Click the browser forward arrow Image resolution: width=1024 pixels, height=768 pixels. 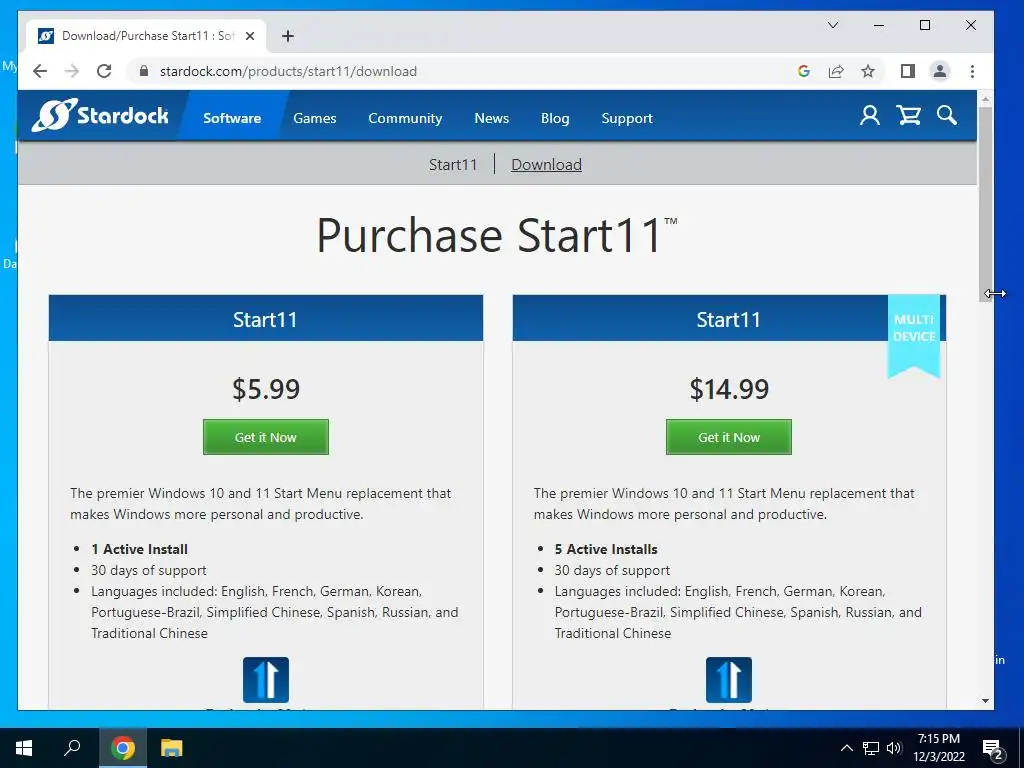(72, 71)
